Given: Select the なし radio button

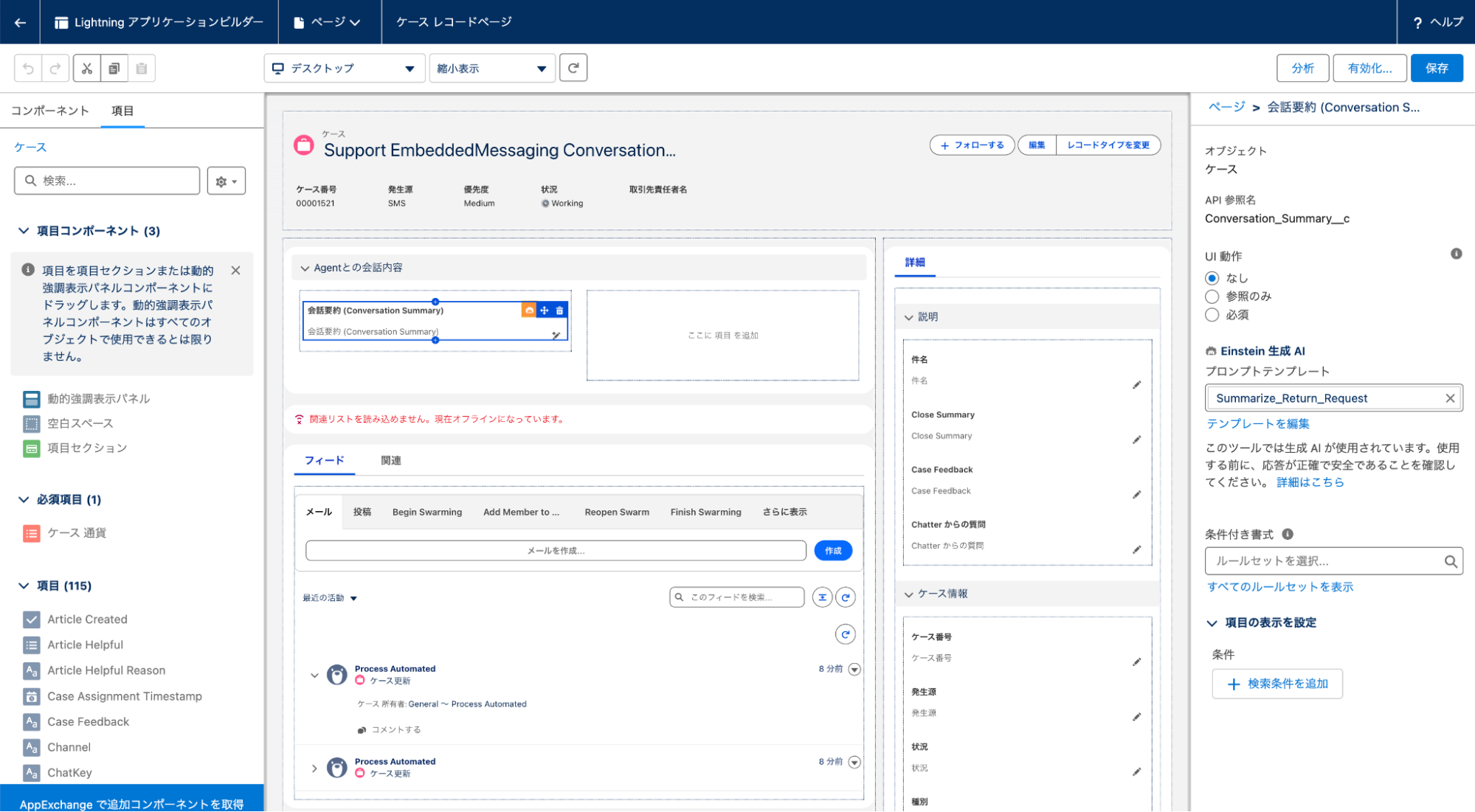Looking at the screenshot, I should coord(1212,279).
